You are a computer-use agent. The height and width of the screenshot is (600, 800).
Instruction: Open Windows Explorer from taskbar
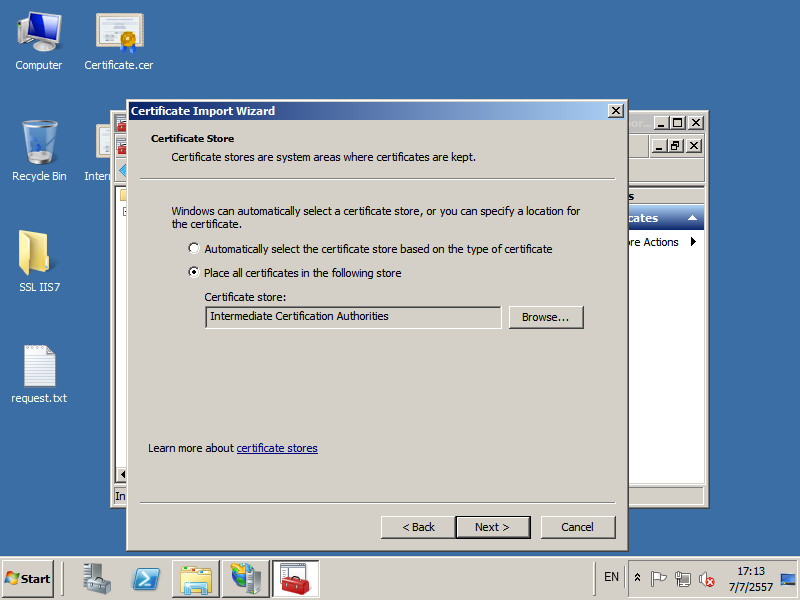pos(196,579)
